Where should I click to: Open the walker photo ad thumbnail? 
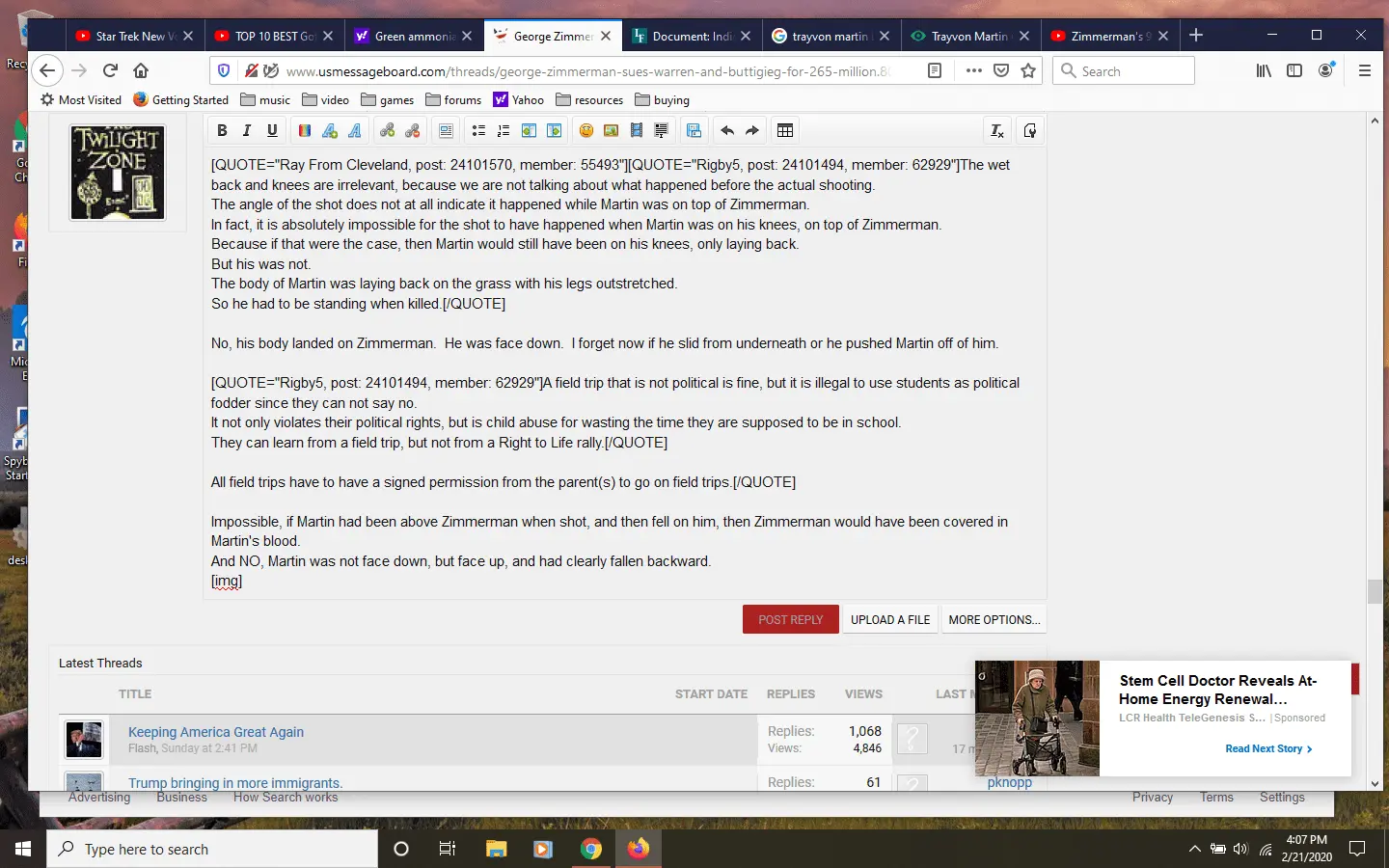[x=1037, y=719]
